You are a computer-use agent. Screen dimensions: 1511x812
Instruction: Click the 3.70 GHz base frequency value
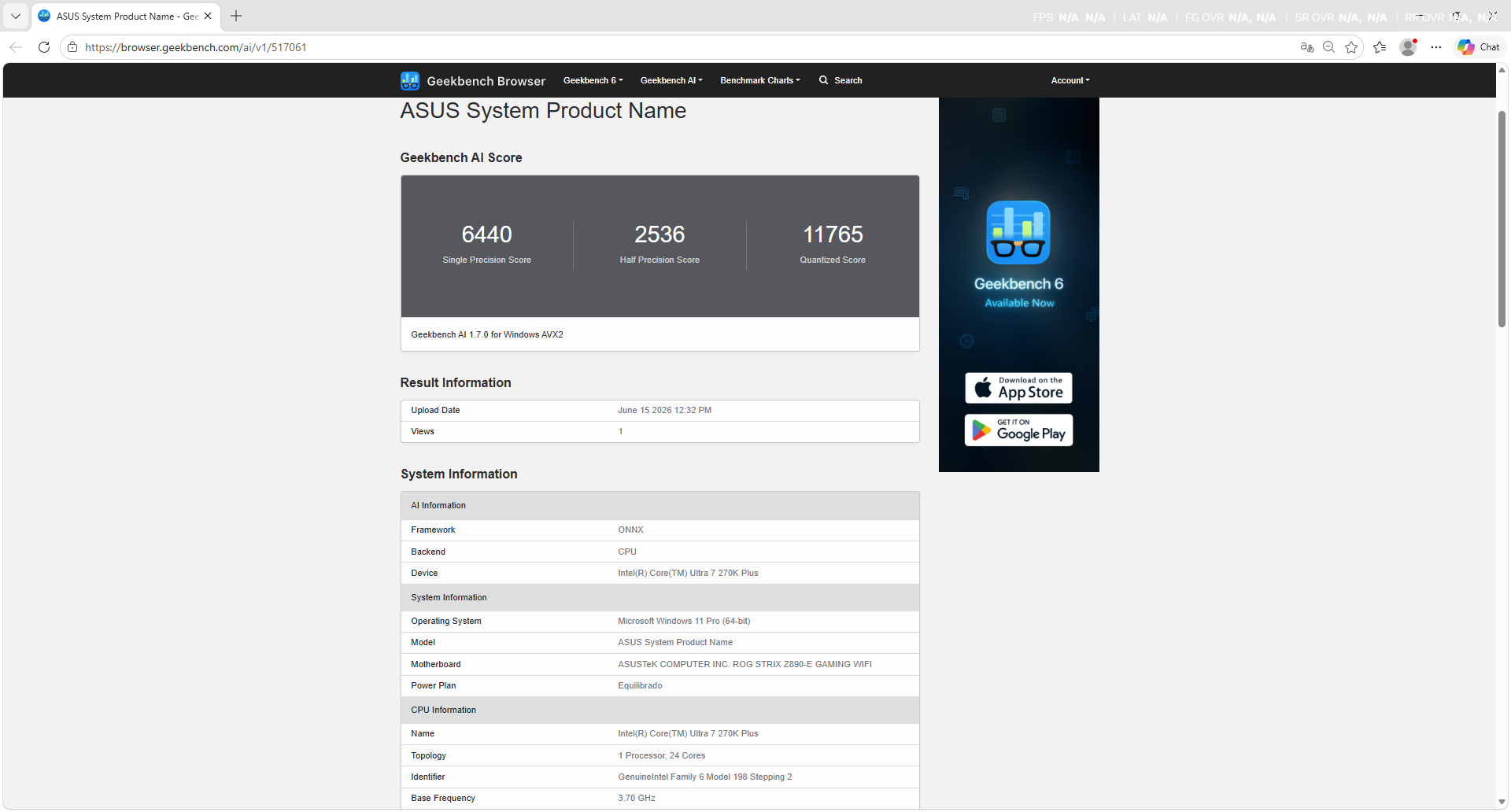click(x=637, y=798)
